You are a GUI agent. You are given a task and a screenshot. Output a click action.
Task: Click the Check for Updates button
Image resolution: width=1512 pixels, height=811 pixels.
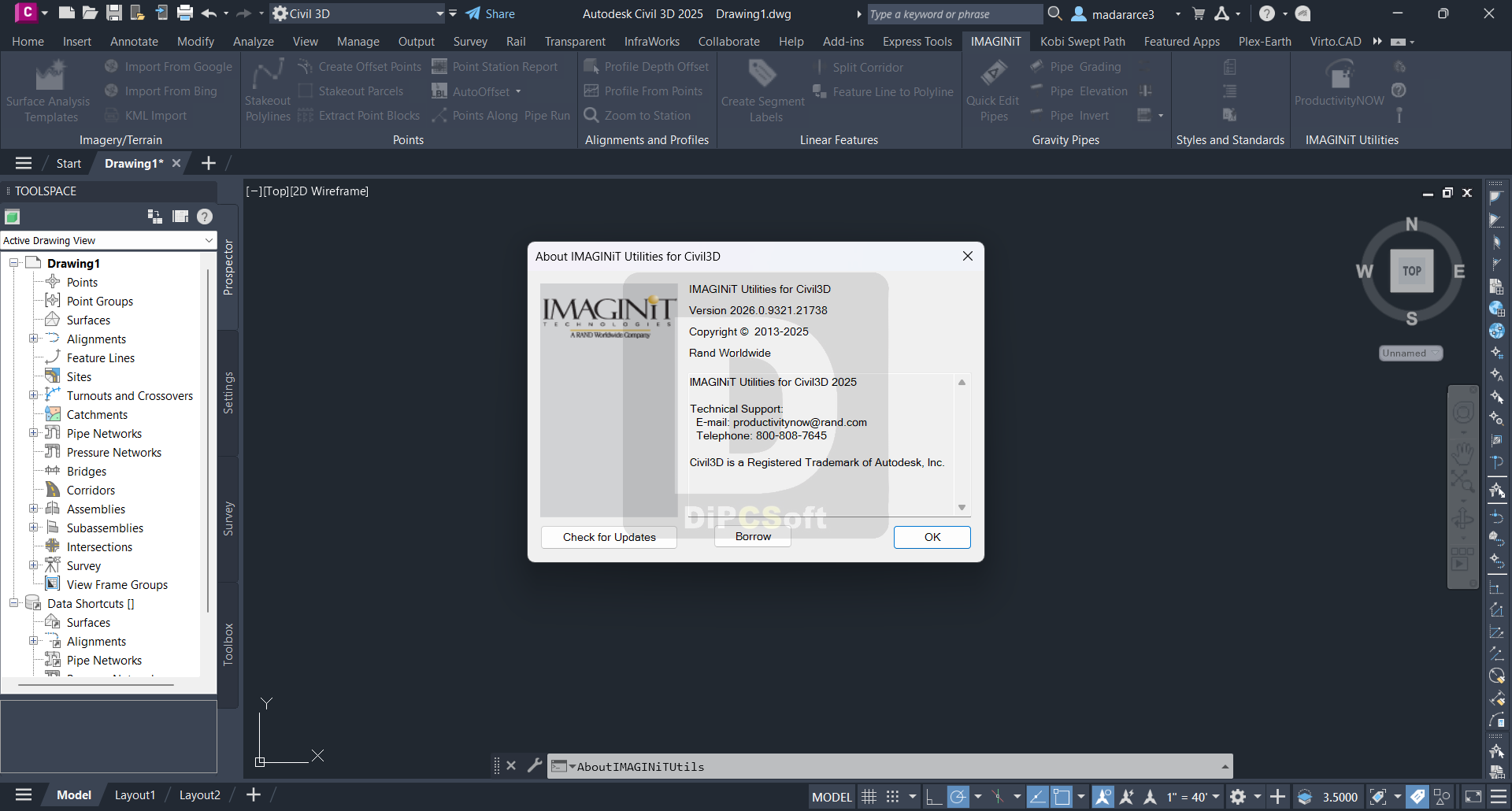tap(609, 537)
